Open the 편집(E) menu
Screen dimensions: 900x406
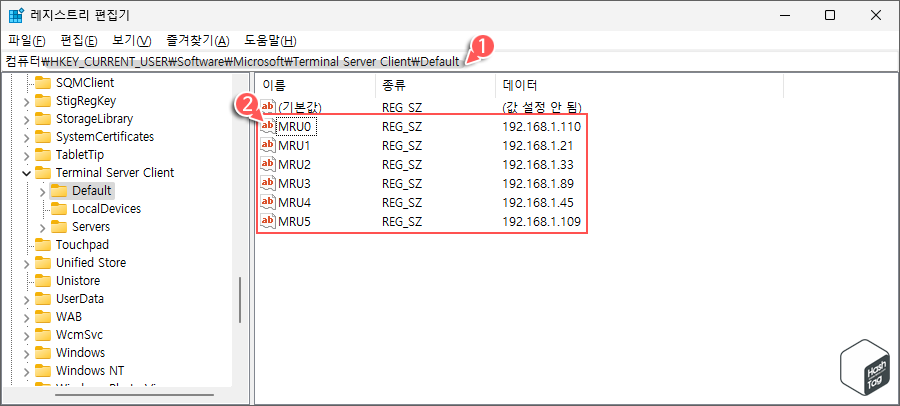(79, 41)
